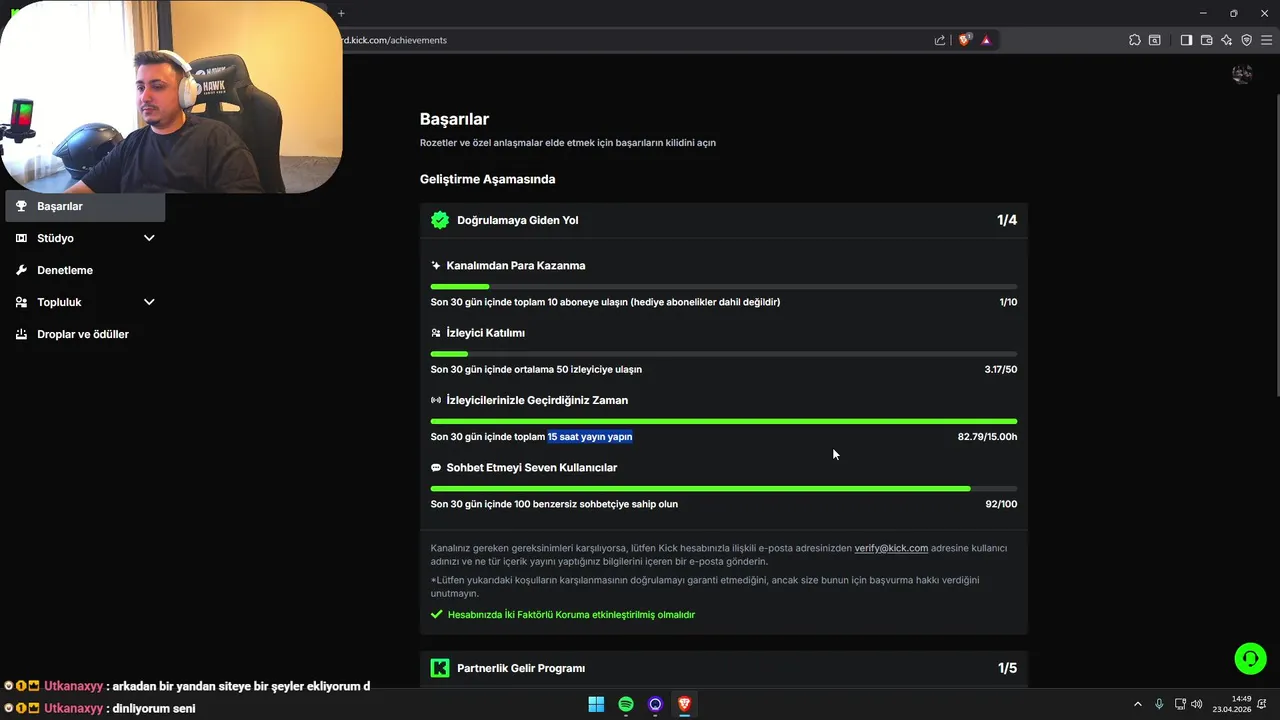The image size is (1280, 720).
Task: Open Spotify from the taskbar
Action: point(626,704)
